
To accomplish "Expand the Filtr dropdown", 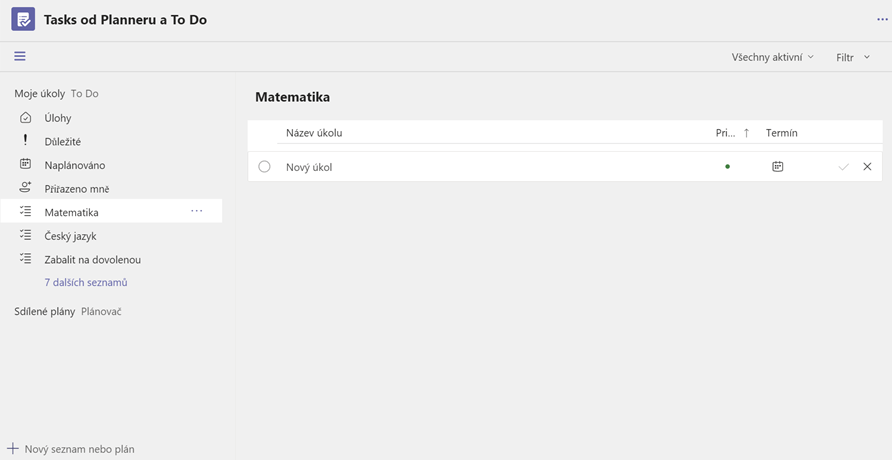I will pyautogui.click(x=853, y=57).
